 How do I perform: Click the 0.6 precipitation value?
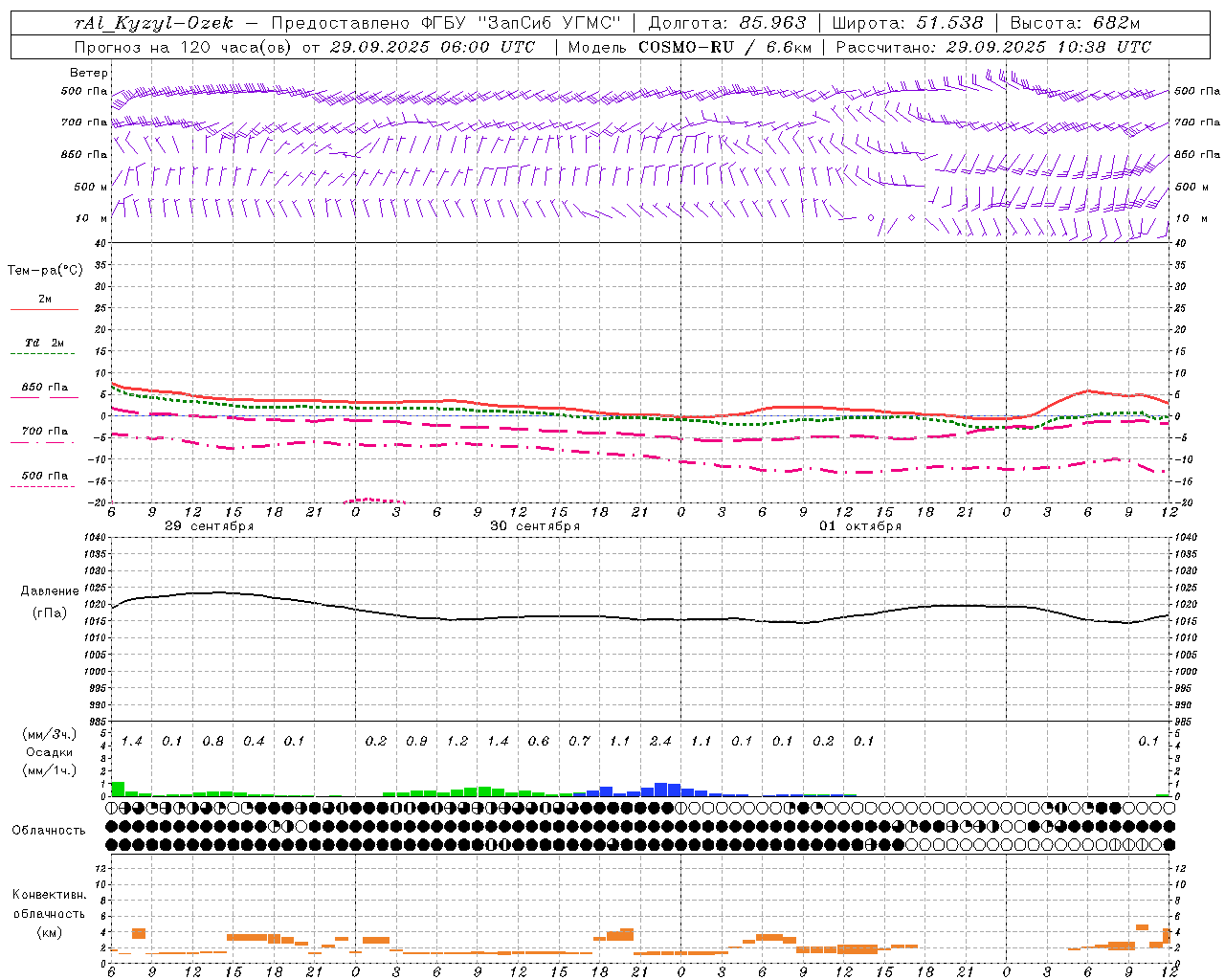click(x=539, y=741)
